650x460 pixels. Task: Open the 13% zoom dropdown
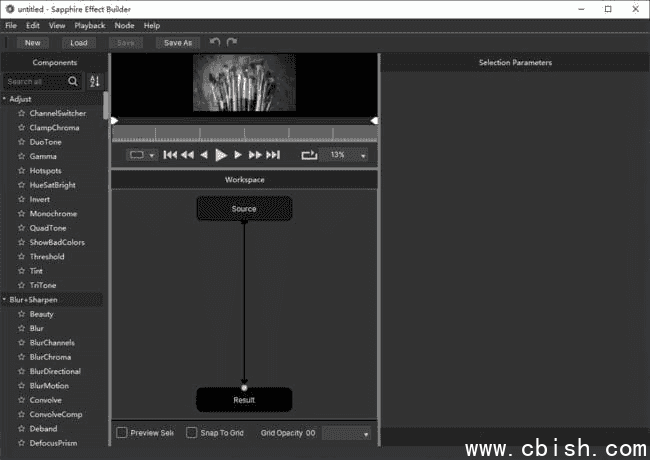344,155
